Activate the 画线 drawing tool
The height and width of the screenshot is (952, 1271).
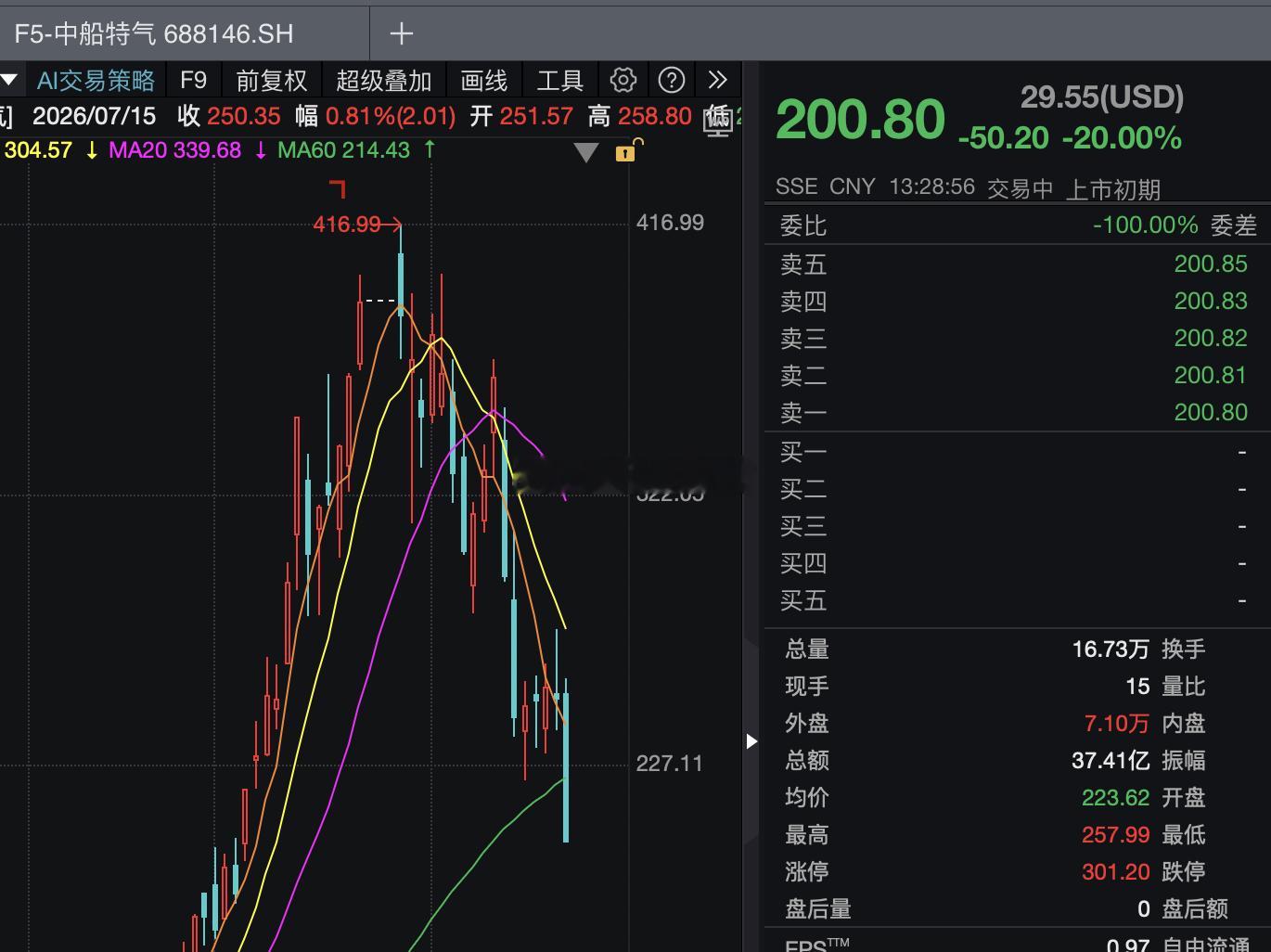(x=484, y=81)
